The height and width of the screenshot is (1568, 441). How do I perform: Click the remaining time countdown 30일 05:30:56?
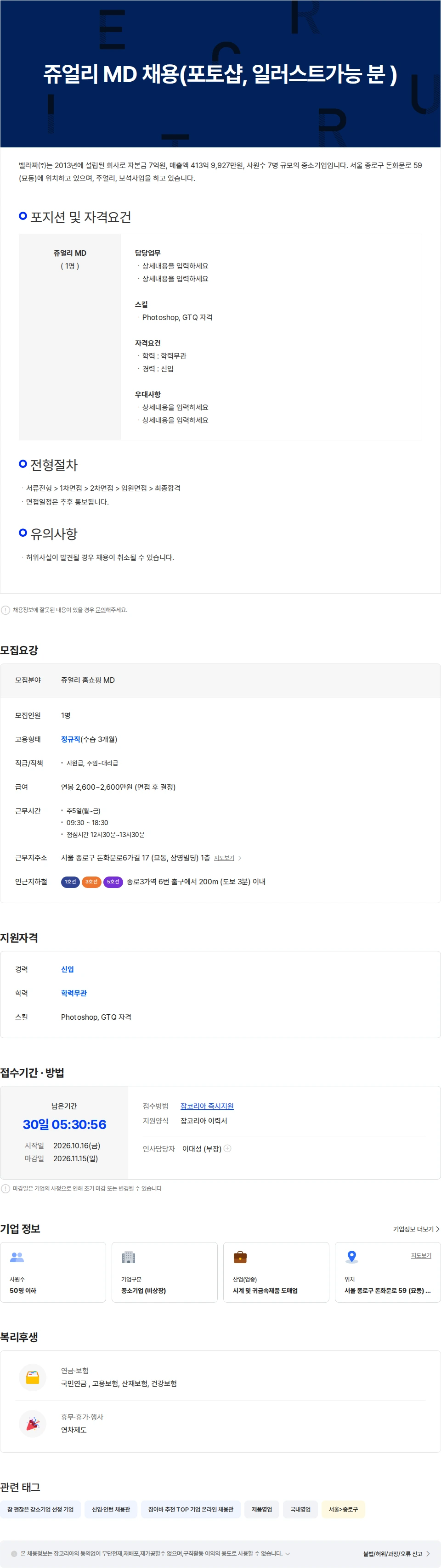[65, 1124]
